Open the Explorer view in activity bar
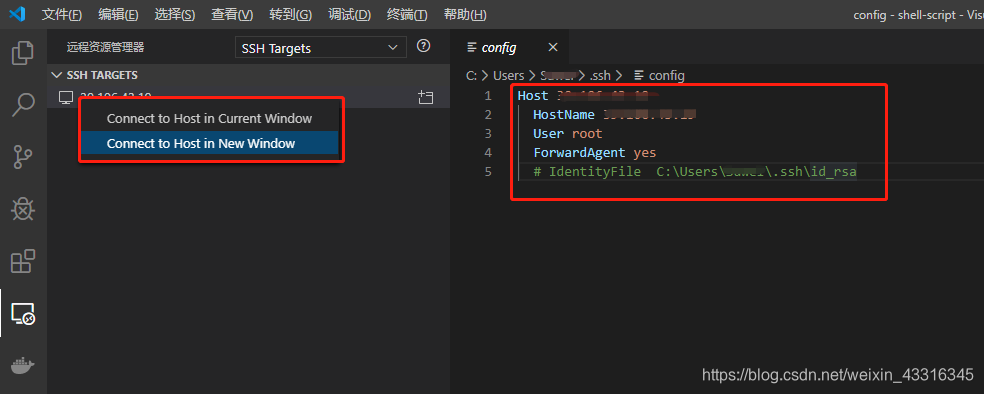This screenshot has height=394, width=984. [23, 53]
